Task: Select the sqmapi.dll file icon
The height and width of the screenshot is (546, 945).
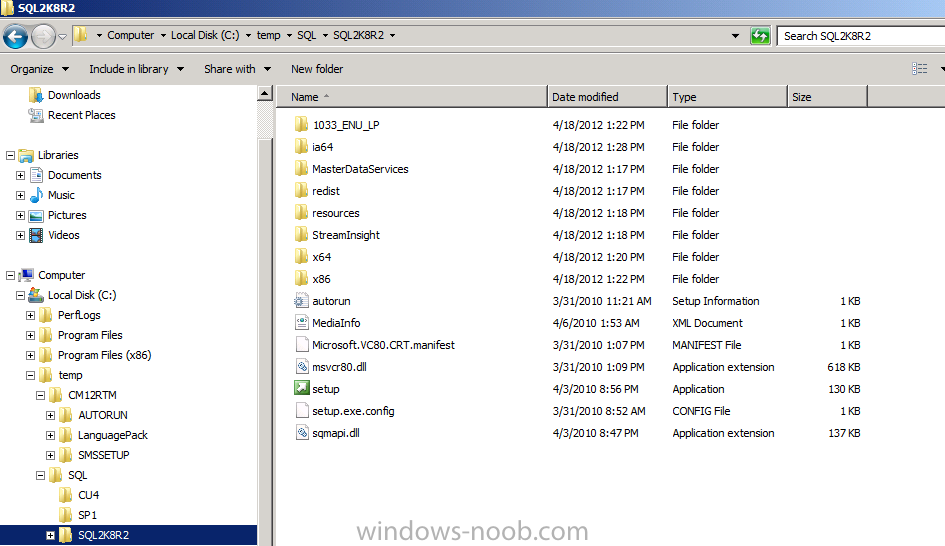Action: coord(301,432)
